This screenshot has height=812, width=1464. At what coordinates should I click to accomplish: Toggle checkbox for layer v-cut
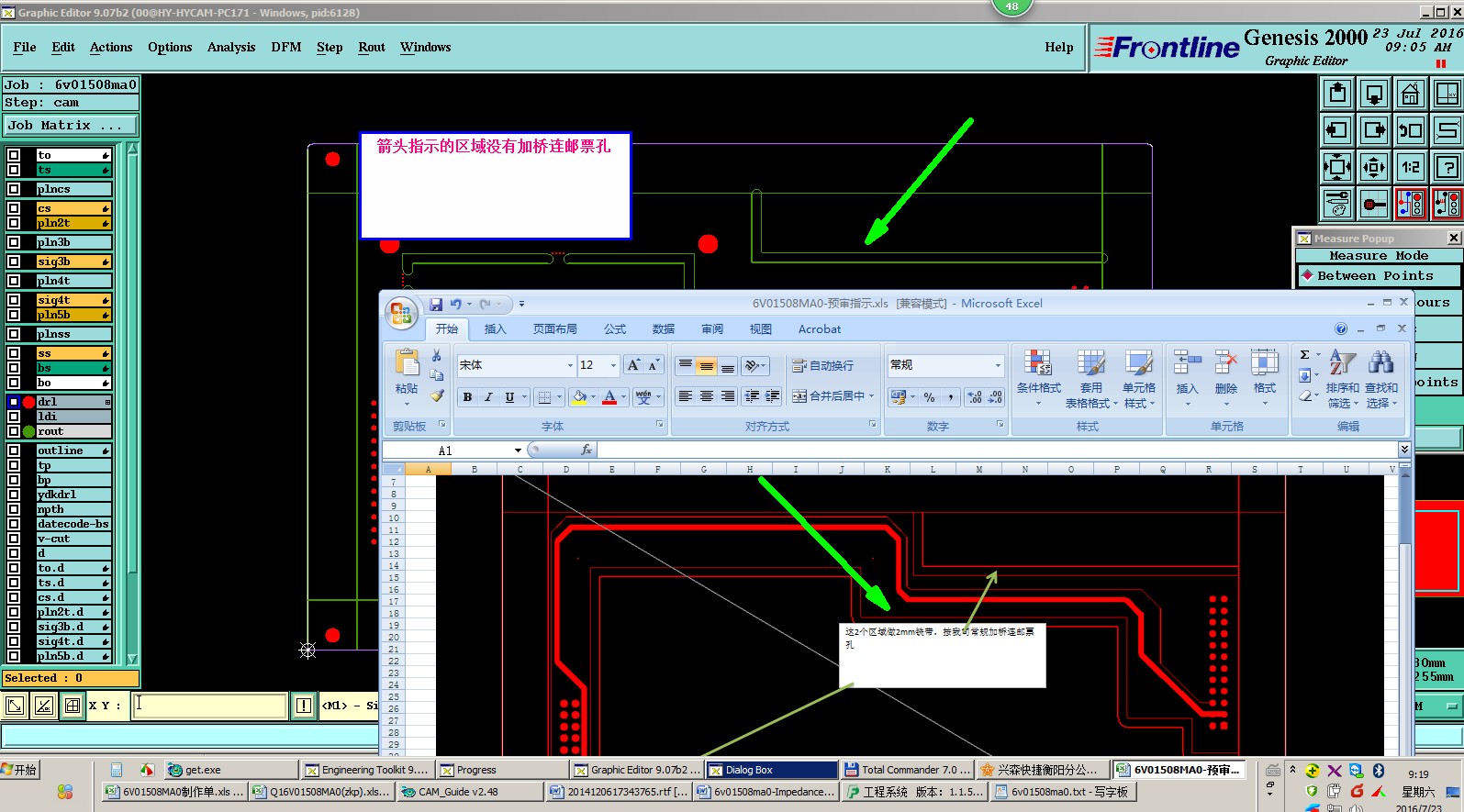click(14, 539)
